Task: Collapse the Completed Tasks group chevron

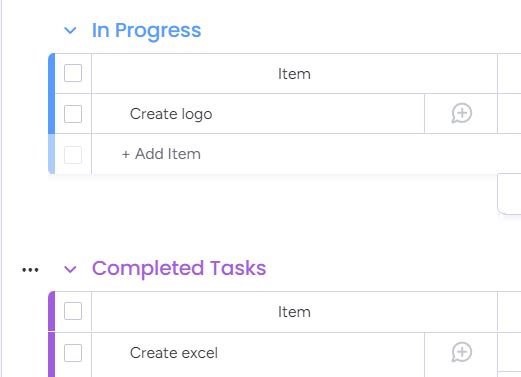Action: [x=70, y=269]
